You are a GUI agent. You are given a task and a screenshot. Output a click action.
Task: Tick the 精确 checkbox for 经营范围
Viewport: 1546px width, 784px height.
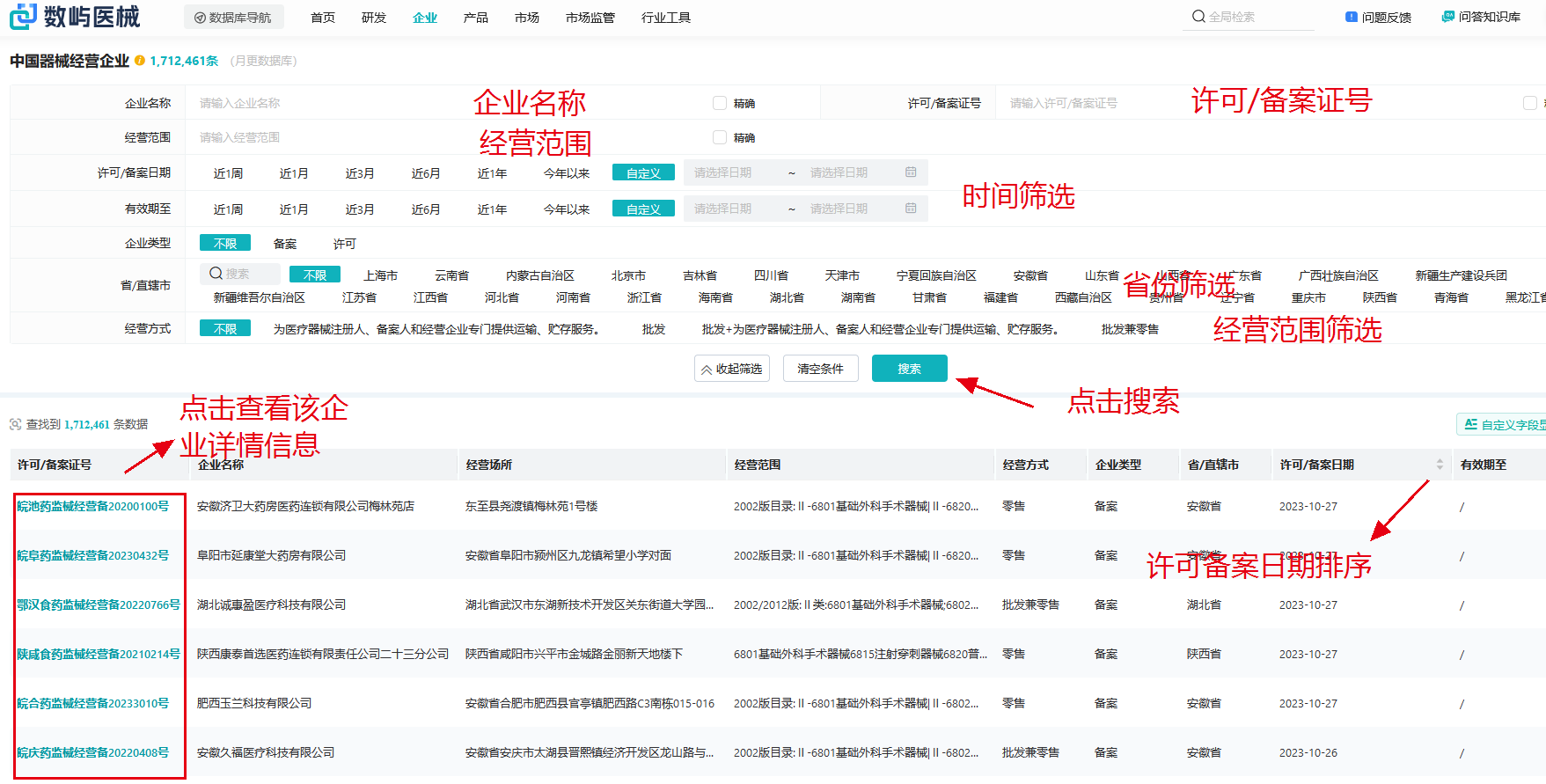pyautogui.click(x=720, y=137)
